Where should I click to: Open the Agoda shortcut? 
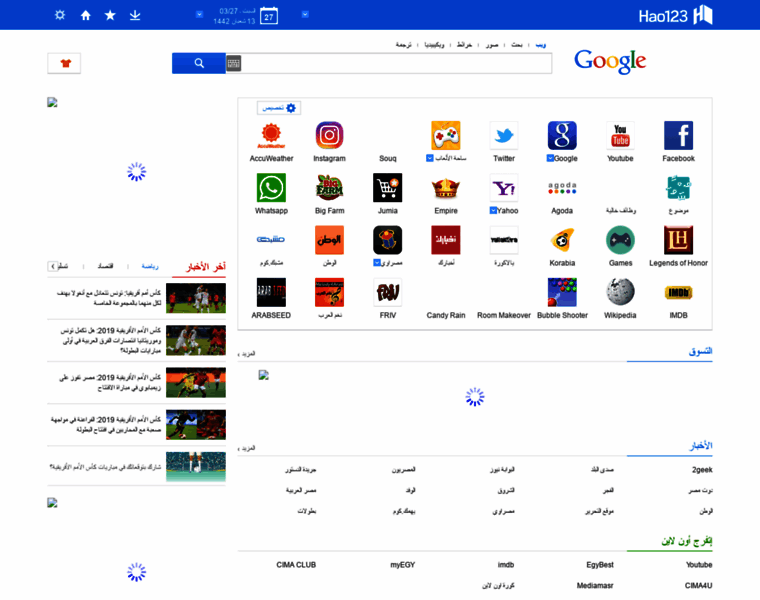(562, 188)
